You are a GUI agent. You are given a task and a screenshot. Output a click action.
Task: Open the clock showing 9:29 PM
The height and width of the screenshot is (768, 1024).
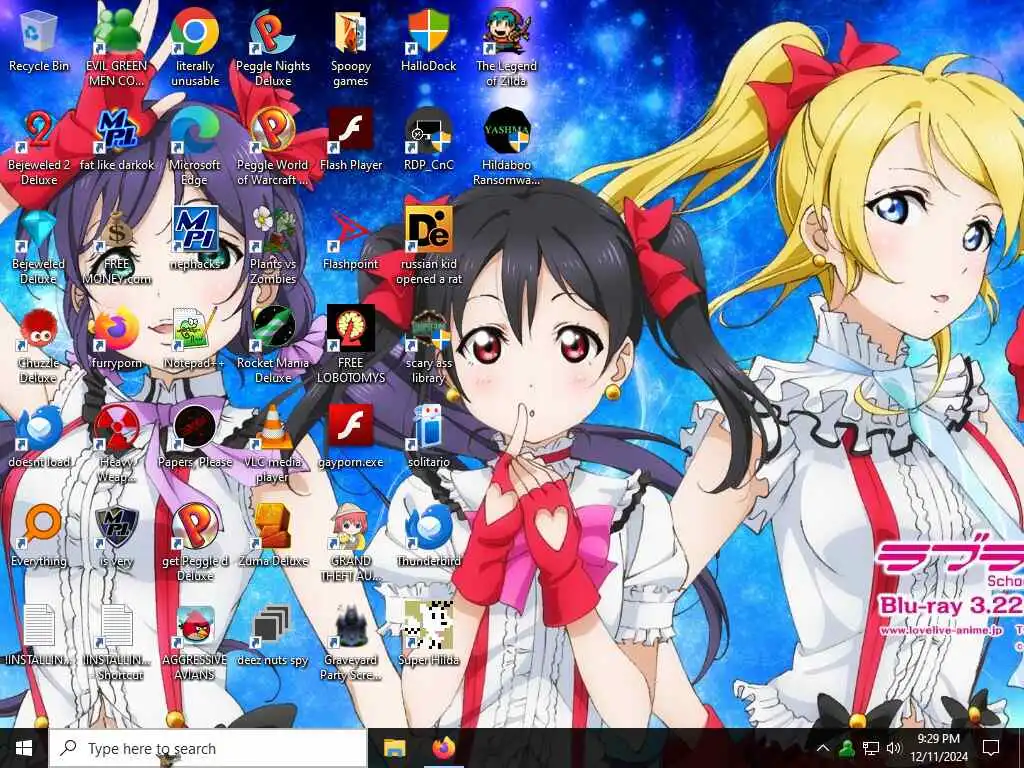coord(938,748)
